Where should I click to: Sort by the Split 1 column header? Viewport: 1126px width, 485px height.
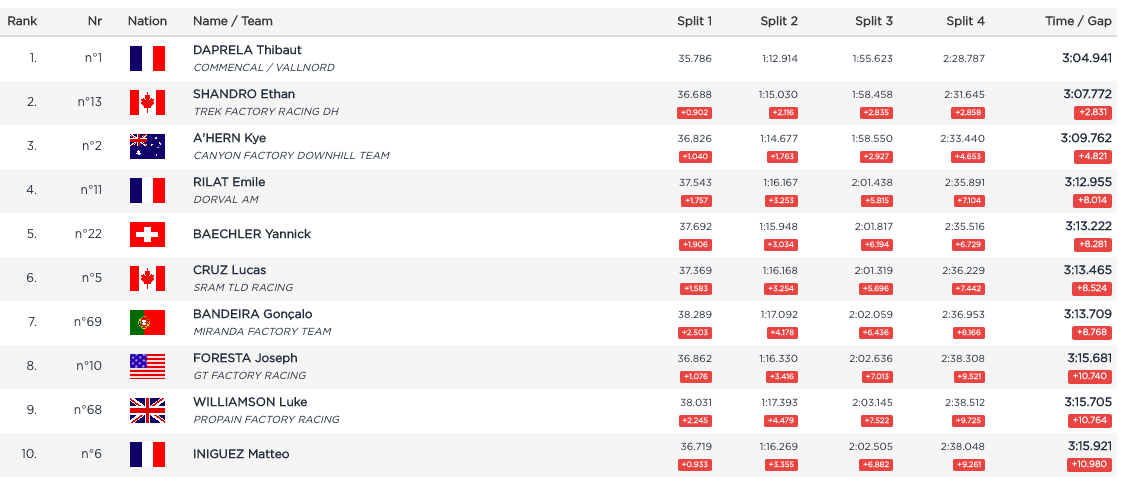coord(695,21)
